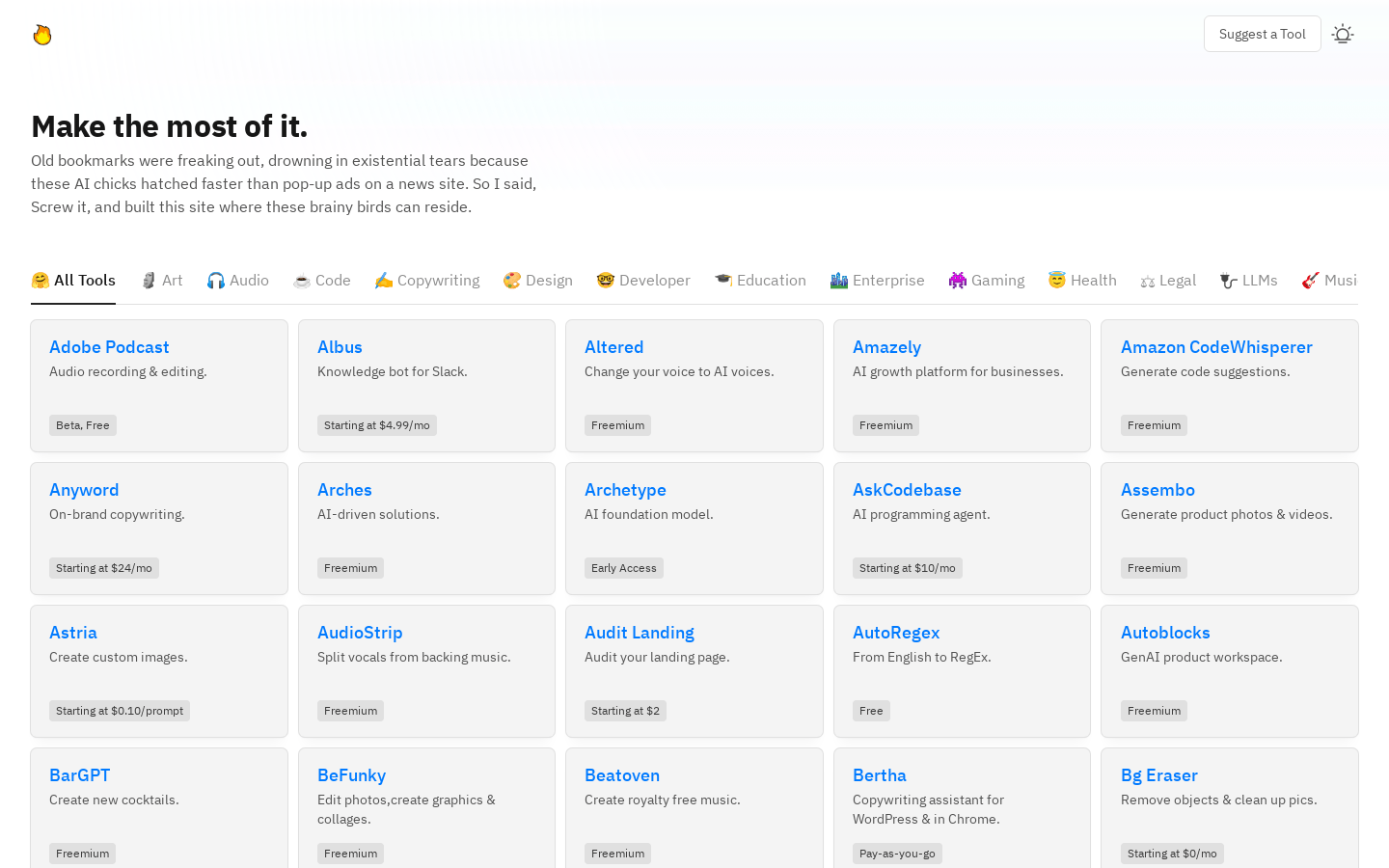Open the Beatoven link
This screenshot has width=1389, height=868.
(x=622, y=775)
